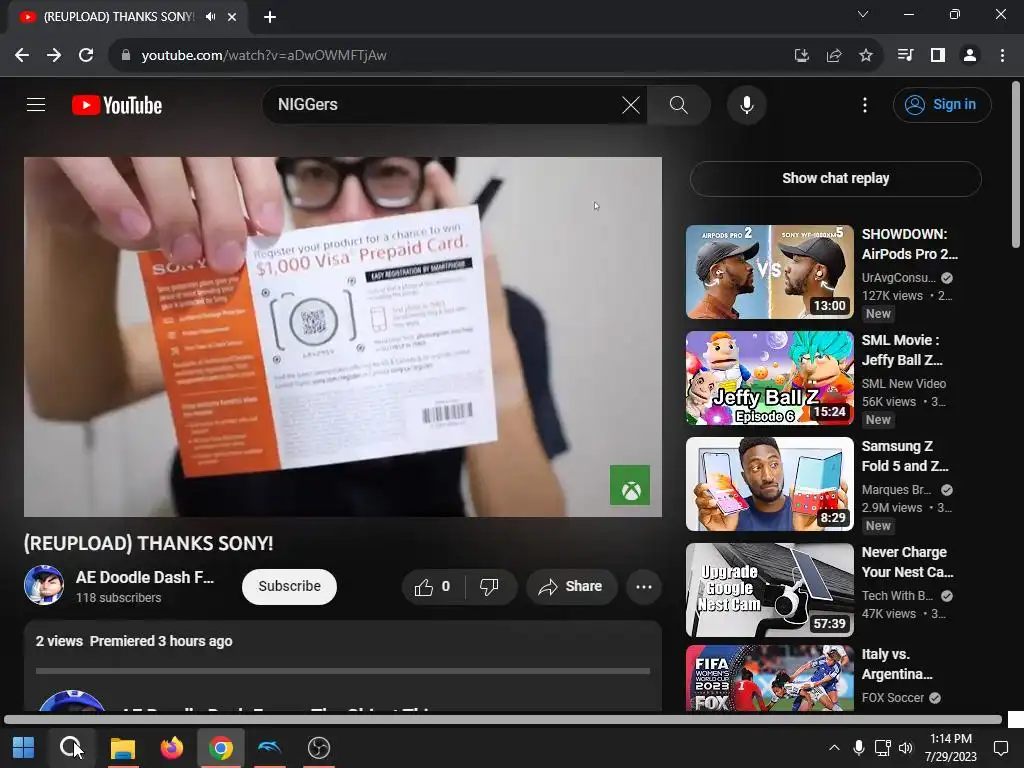
Task: Open media controls icon in toolbar
Action: tap(905, 56)
